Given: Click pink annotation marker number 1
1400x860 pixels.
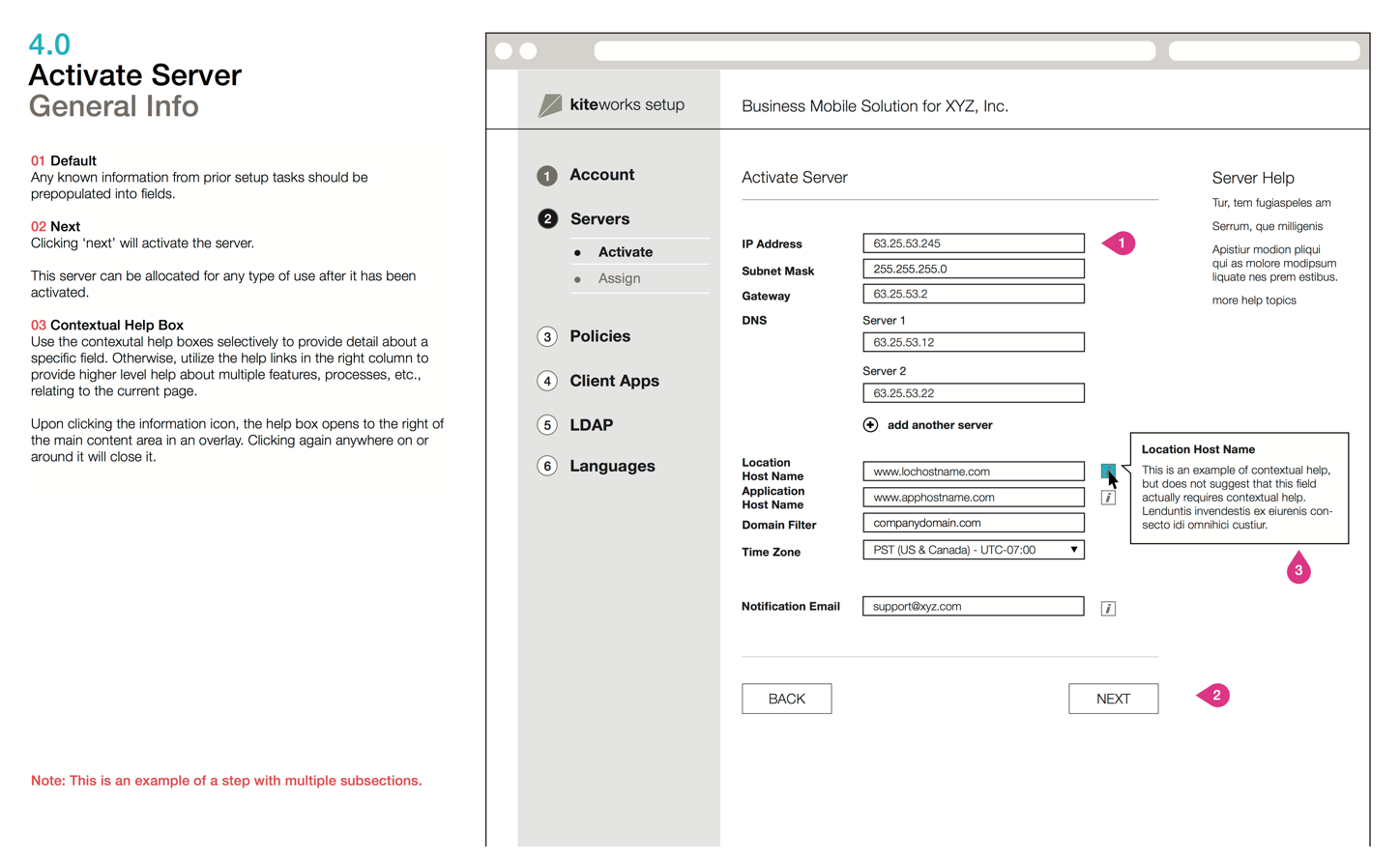Looking at the screenshot, I should pyautogui.click(x=1120, y=244).
